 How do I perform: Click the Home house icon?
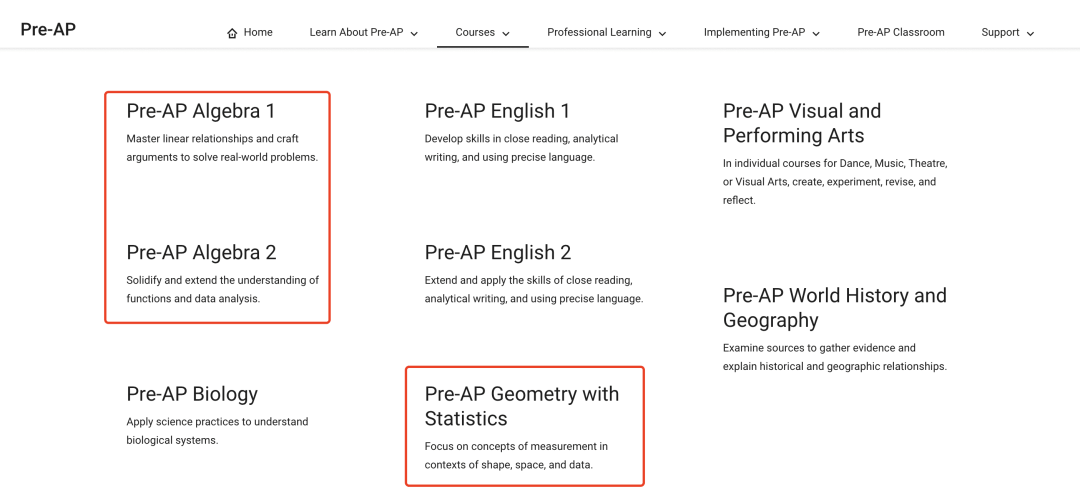click(x=232, y=33)
